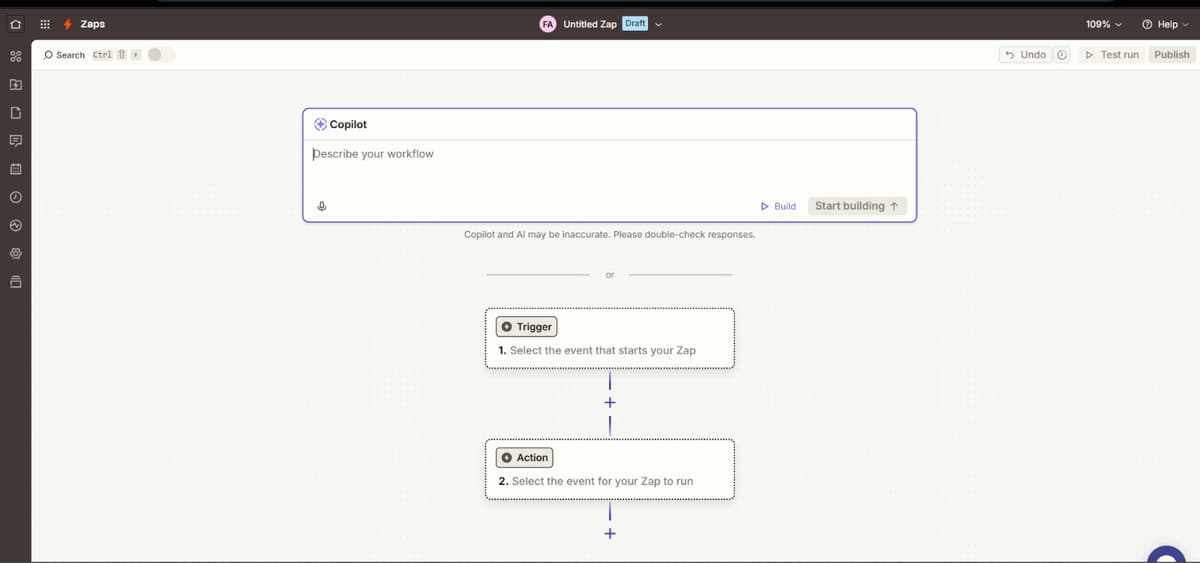Open the calendar sidebar icon

tap(15, 169)
